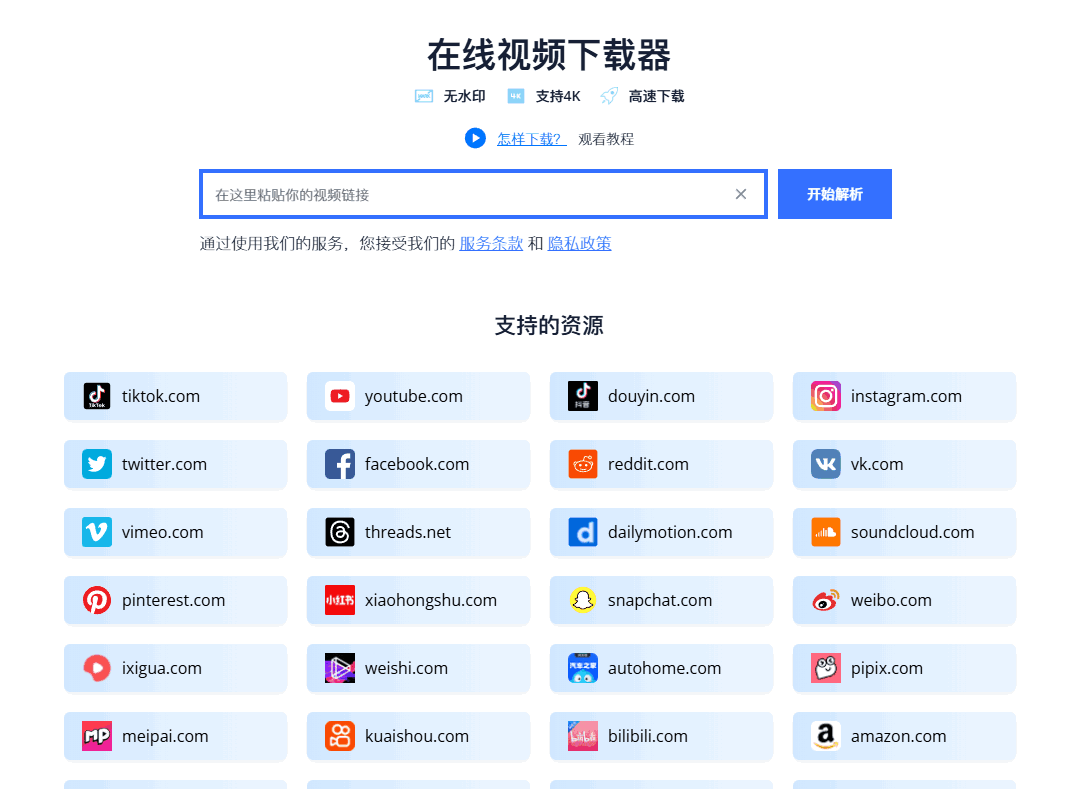
Task: Click the Vimeo logo icon
Action: pos(97,532)
